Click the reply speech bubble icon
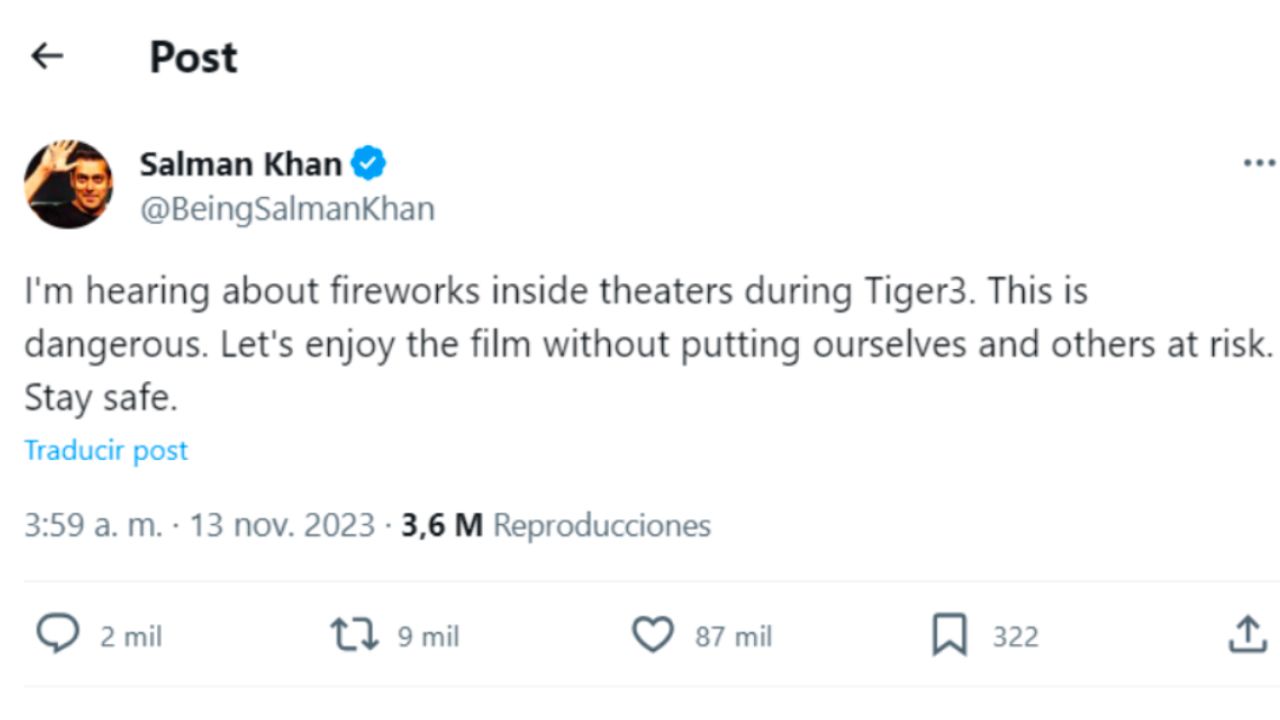The width and height of the screenshot is (1280, 720). click(57, 635)
